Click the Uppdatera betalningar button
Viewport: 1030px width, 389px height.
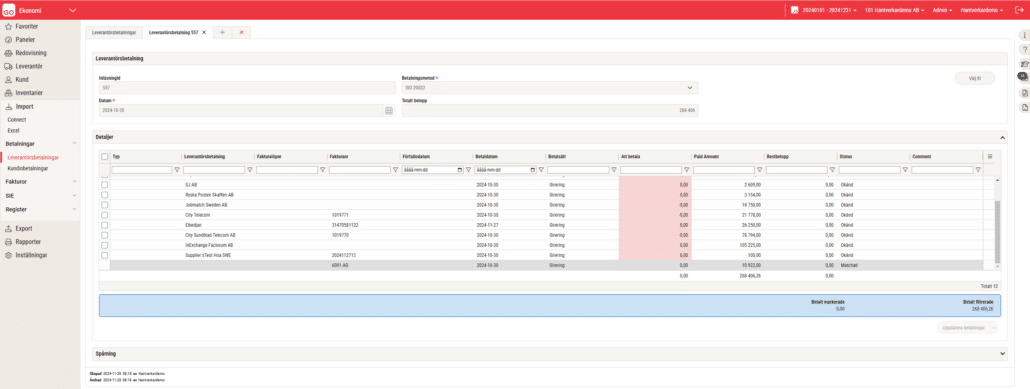964,327
